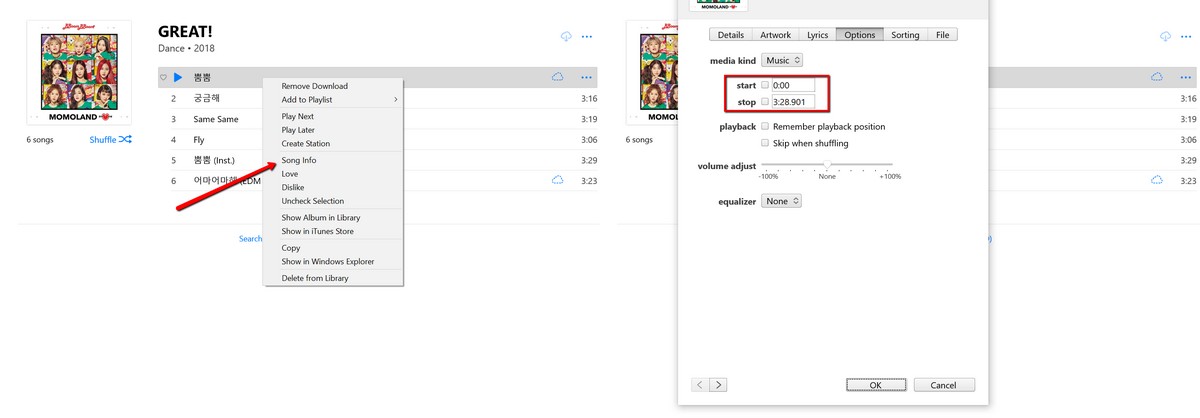Click the stop time field showing 3:28.901

tap(792, 102)
